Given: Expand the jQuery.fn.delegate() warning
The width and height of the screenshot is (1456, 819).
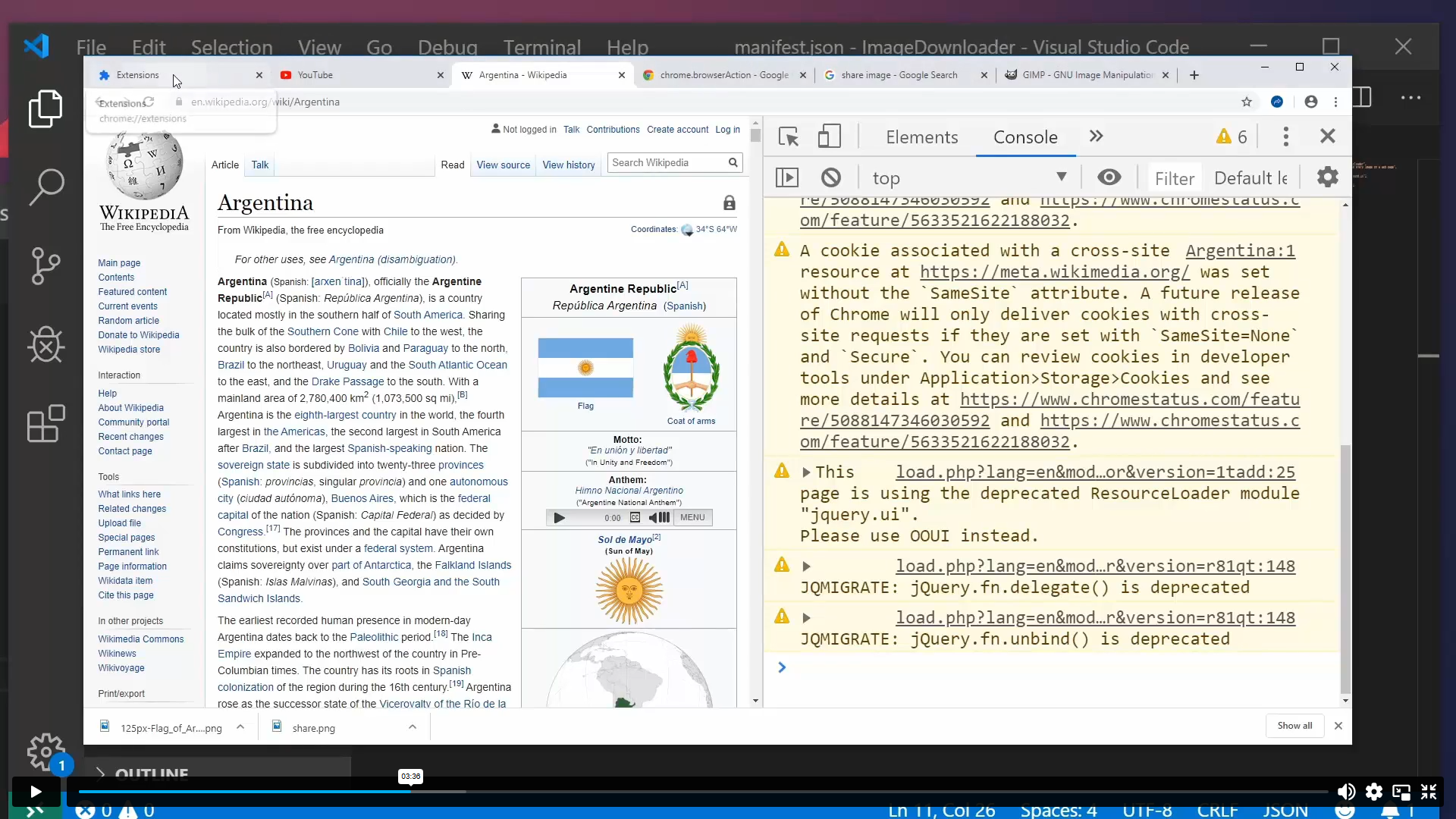Looking at the screenshot, I should [806, 566].
